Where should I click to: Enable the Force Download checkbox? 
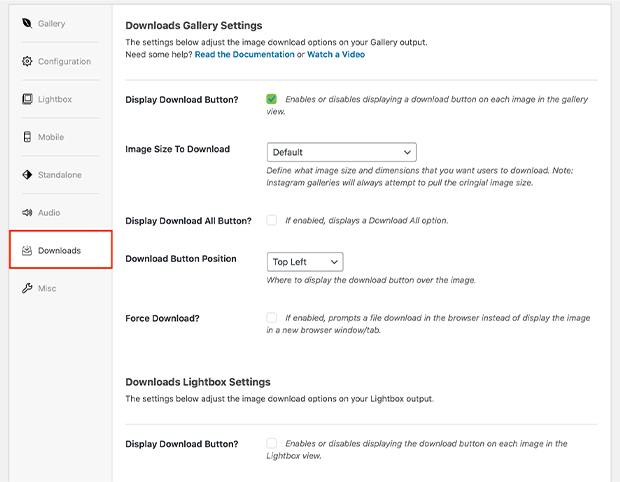272,318
